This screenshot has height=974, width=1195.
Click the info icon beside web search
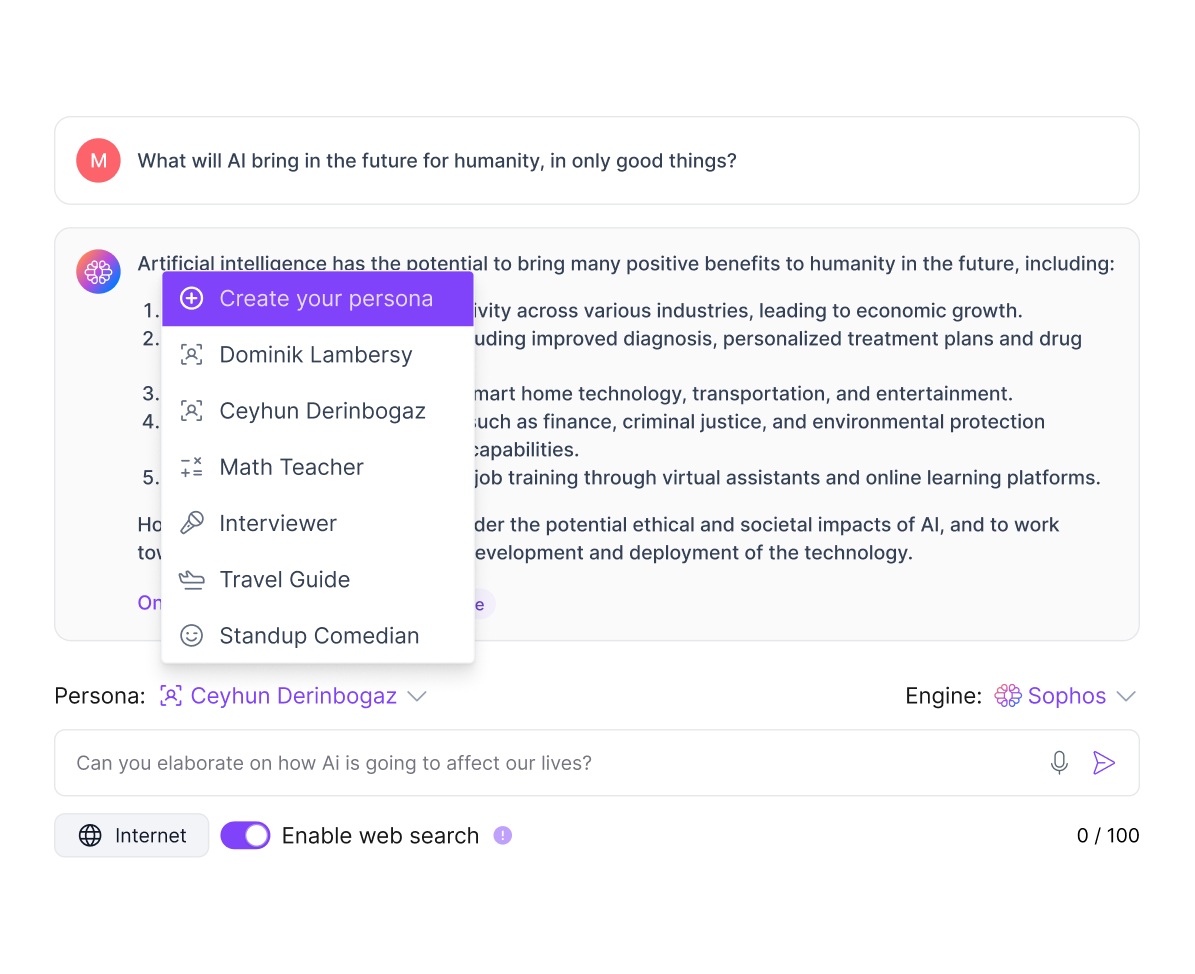(502, 835)
